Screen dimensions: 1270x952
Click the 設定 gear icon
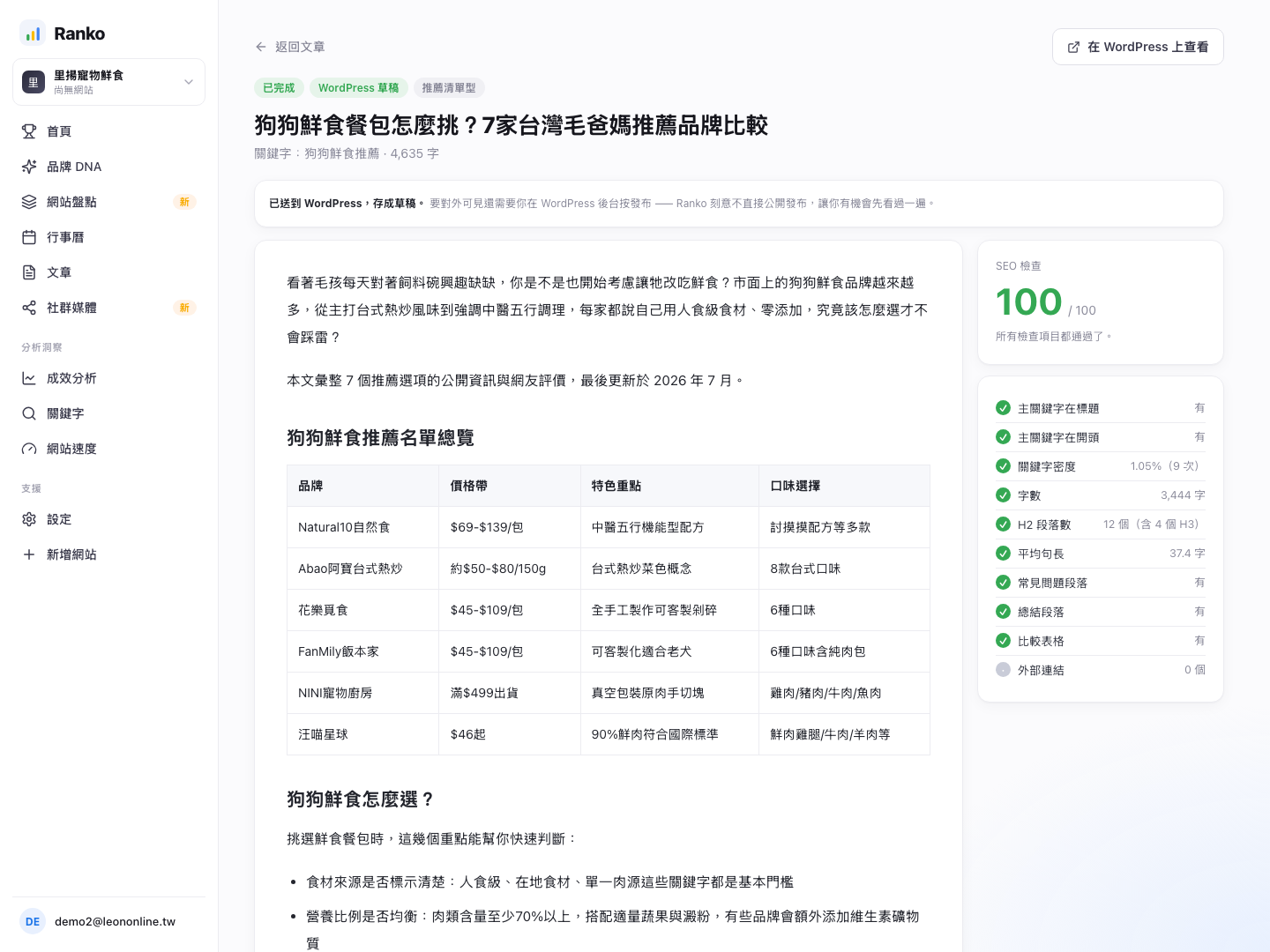pyautogui.click(x=29, y=519)
